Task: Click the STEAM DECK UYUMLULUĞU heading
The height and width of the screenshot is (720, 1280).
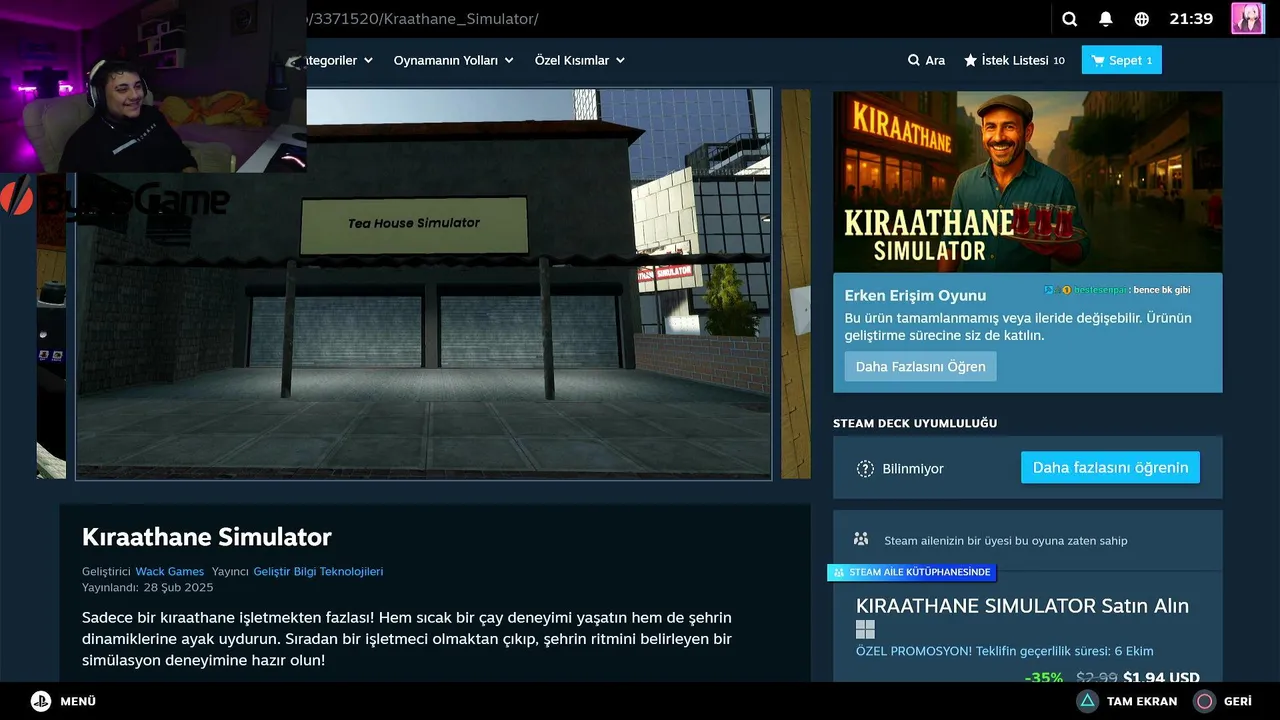Action: 915,423
